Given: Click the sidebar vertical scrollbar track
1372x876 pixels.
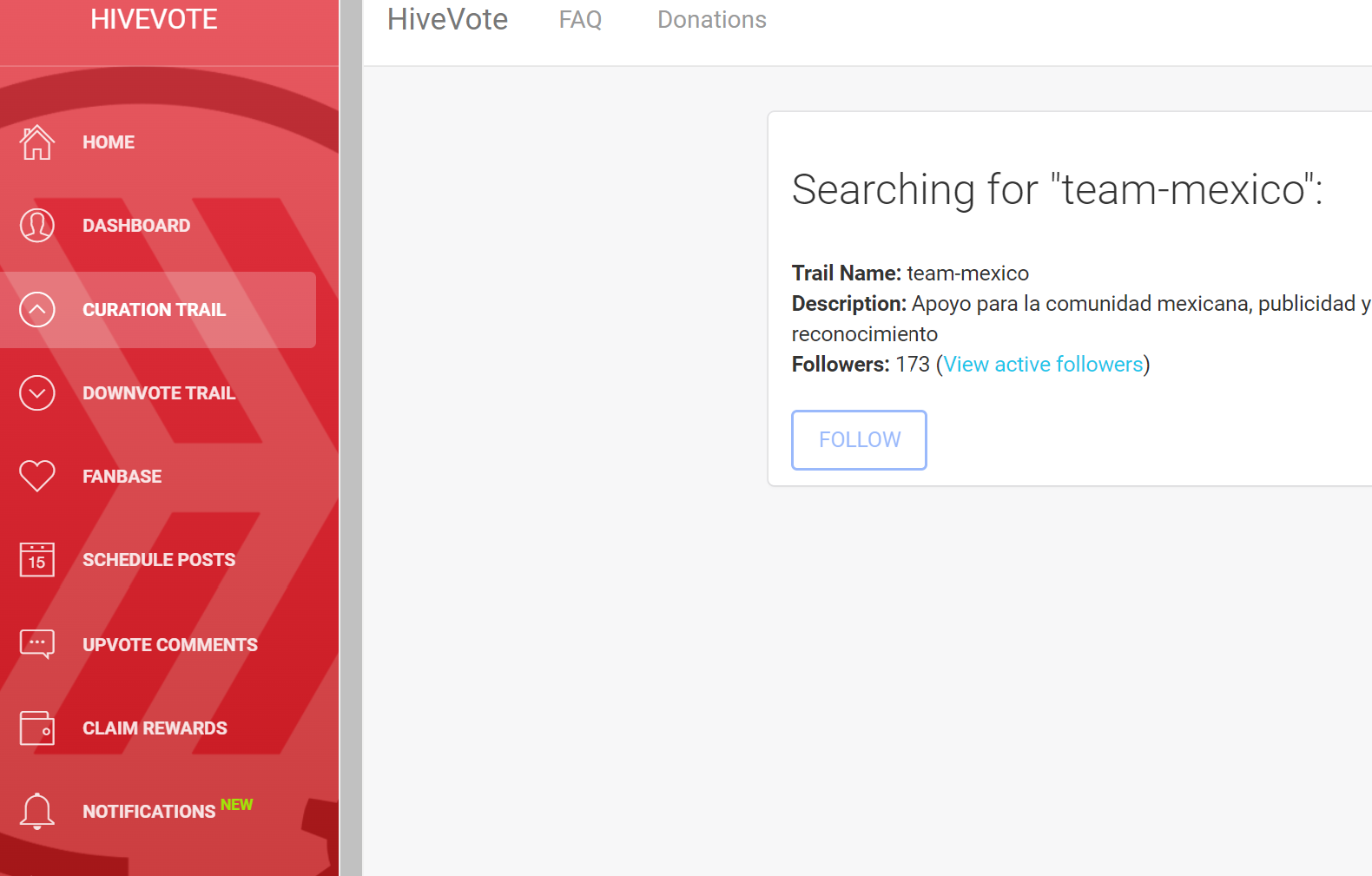Looking at the screenshot, I should click(x=351, y=438).
